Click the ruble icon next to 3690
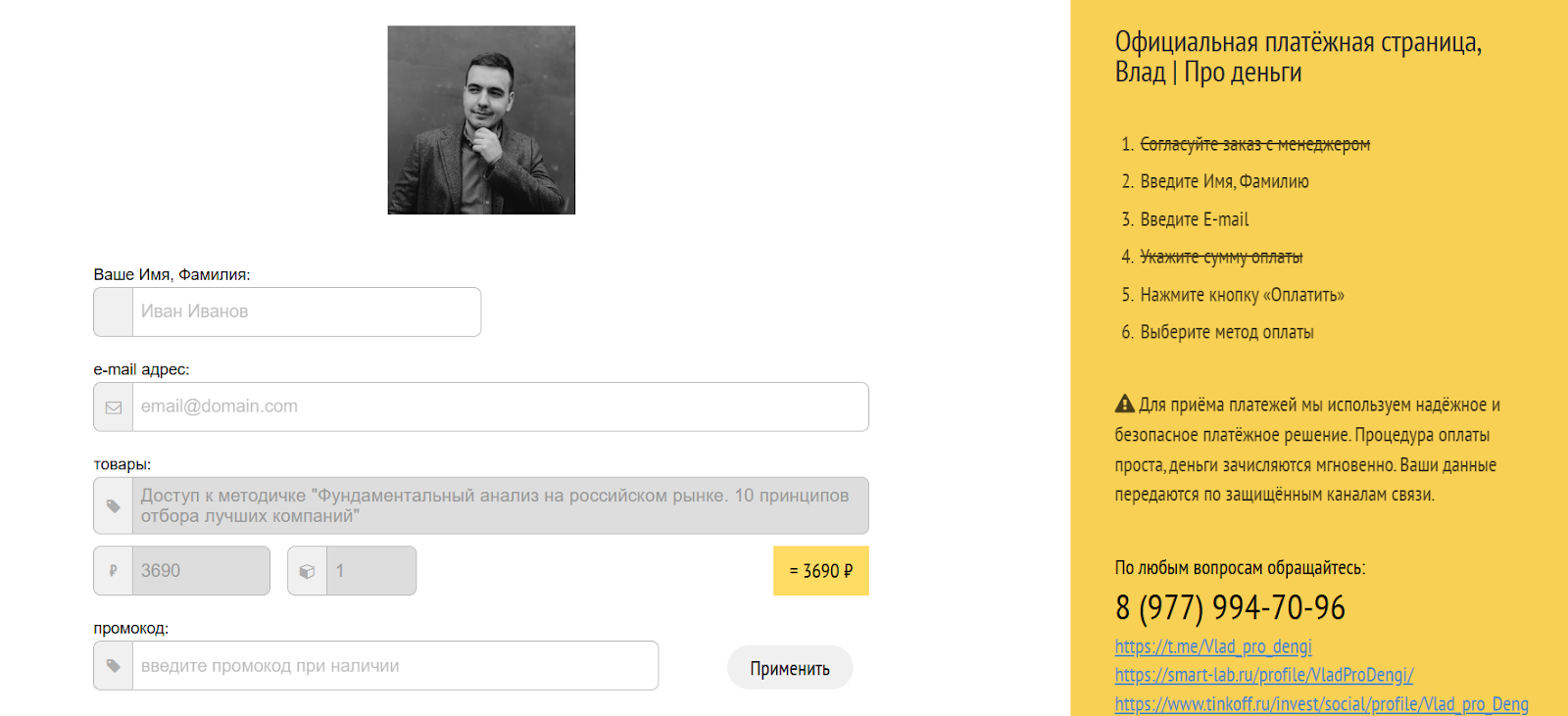 click(x=114, y=571)
